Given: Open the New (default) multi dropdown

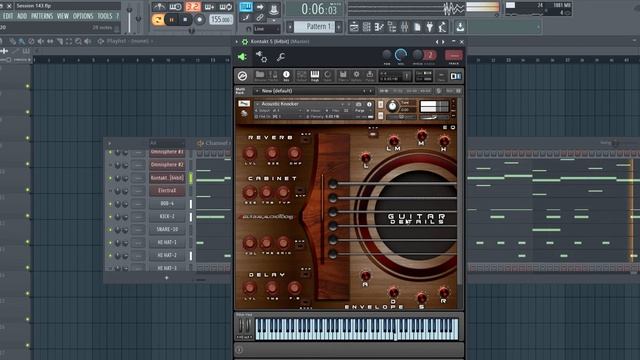Looking at the screenshot, I should 313,91.
